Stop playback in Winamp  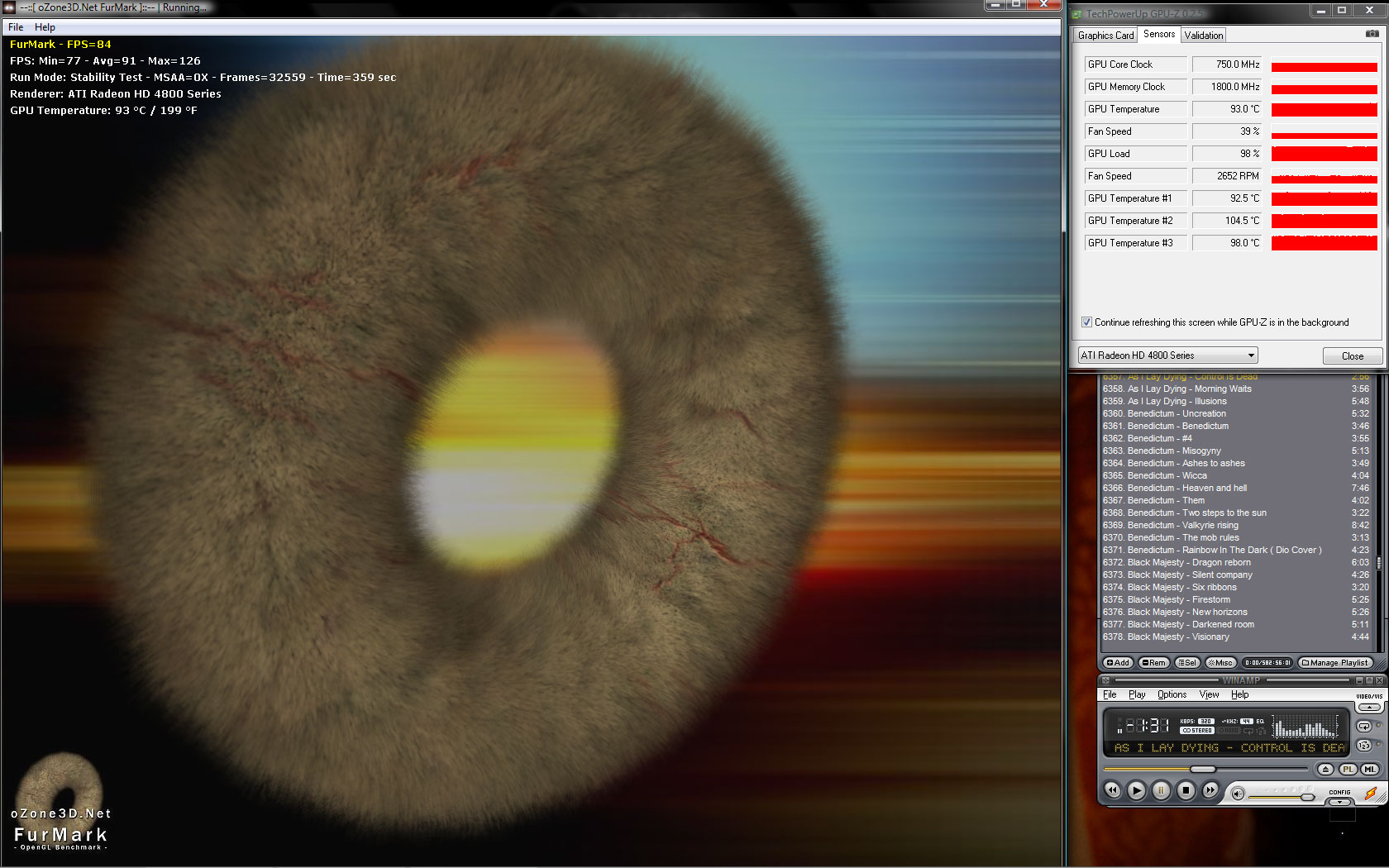pos(1186,790)
